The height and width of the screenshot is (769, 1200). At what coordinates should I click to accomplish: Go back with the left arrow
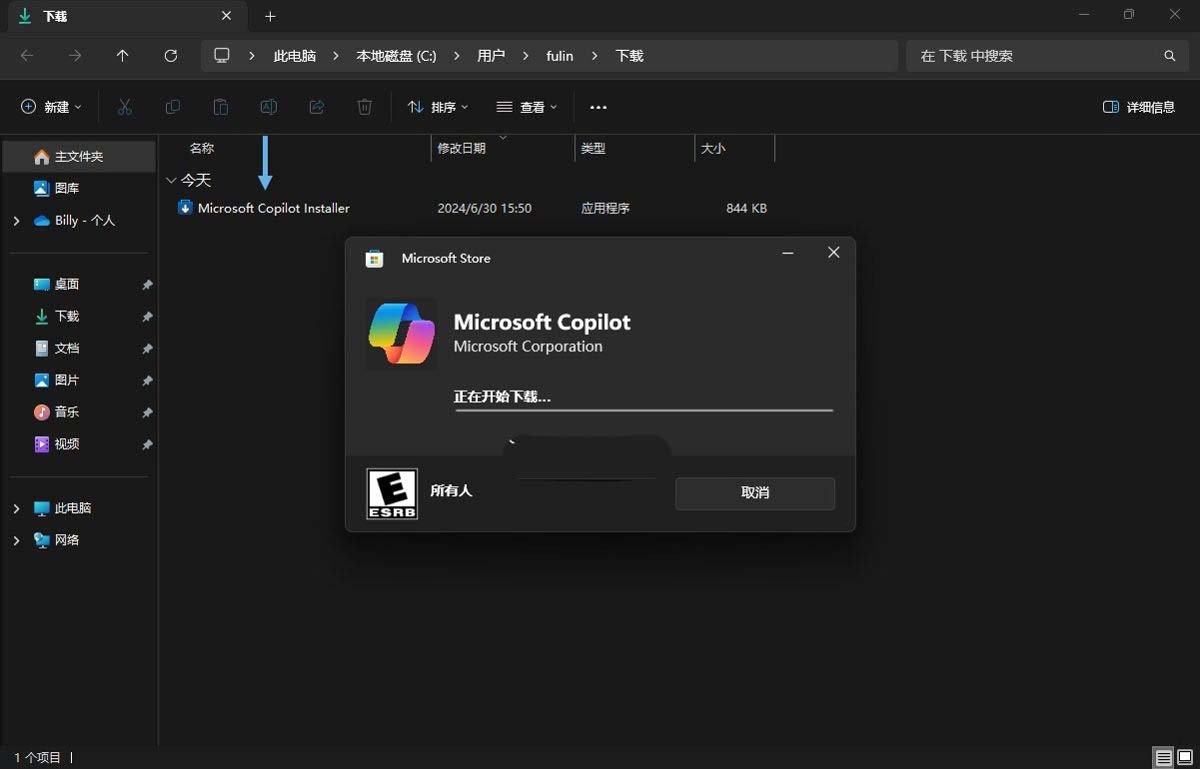[x=27, y=56]
